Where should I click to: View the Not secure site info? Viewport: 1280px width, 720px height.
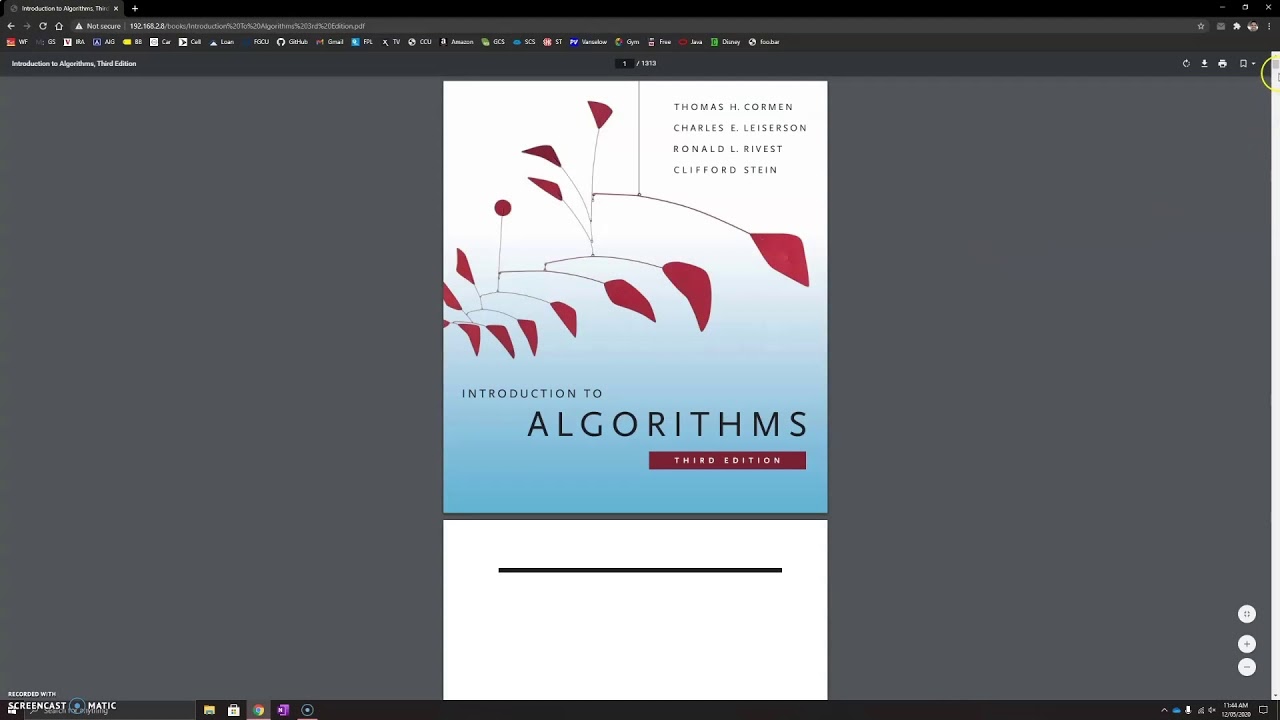98,26
